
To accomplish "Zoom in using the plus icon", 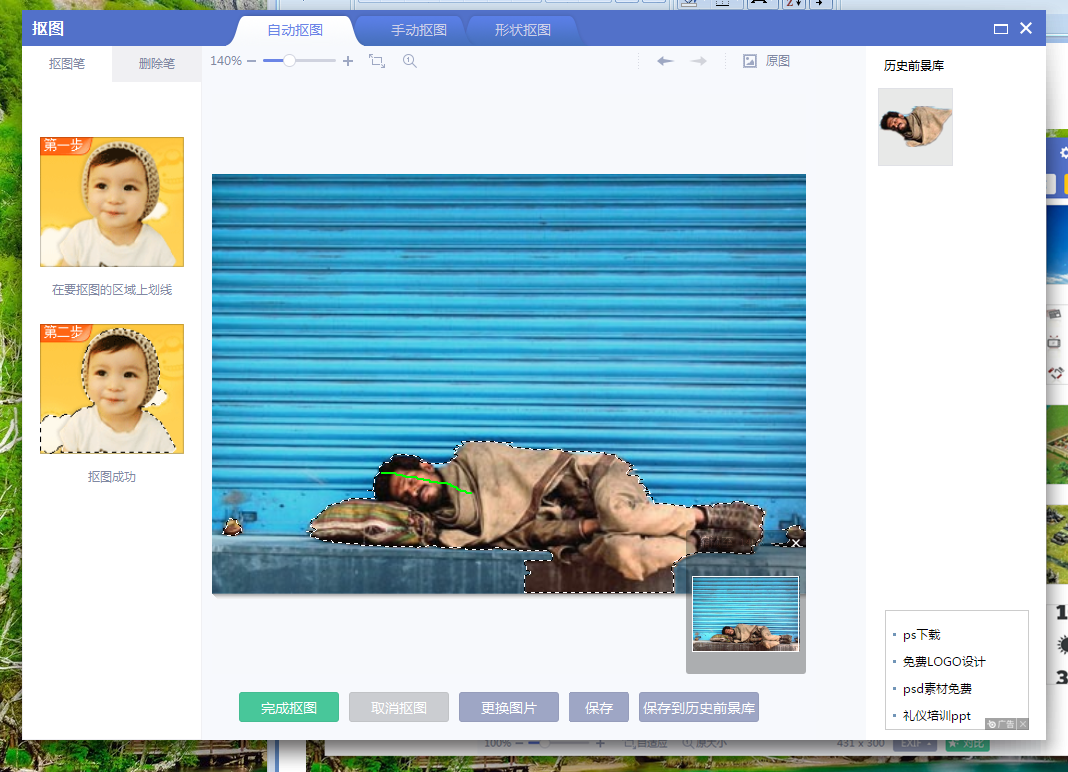I will pos(347,61).
